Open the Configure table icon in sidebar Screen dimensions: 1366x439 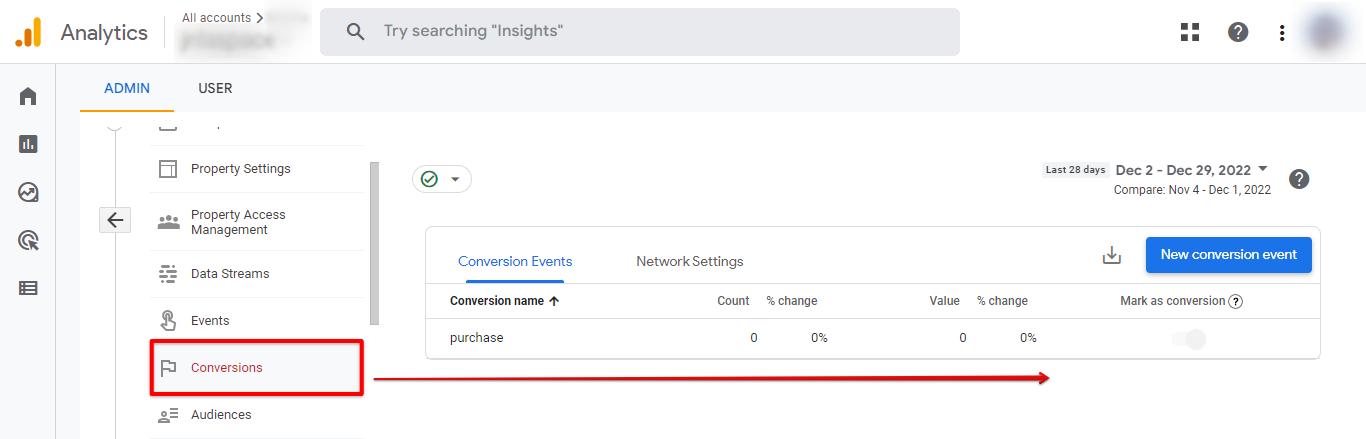28,288
